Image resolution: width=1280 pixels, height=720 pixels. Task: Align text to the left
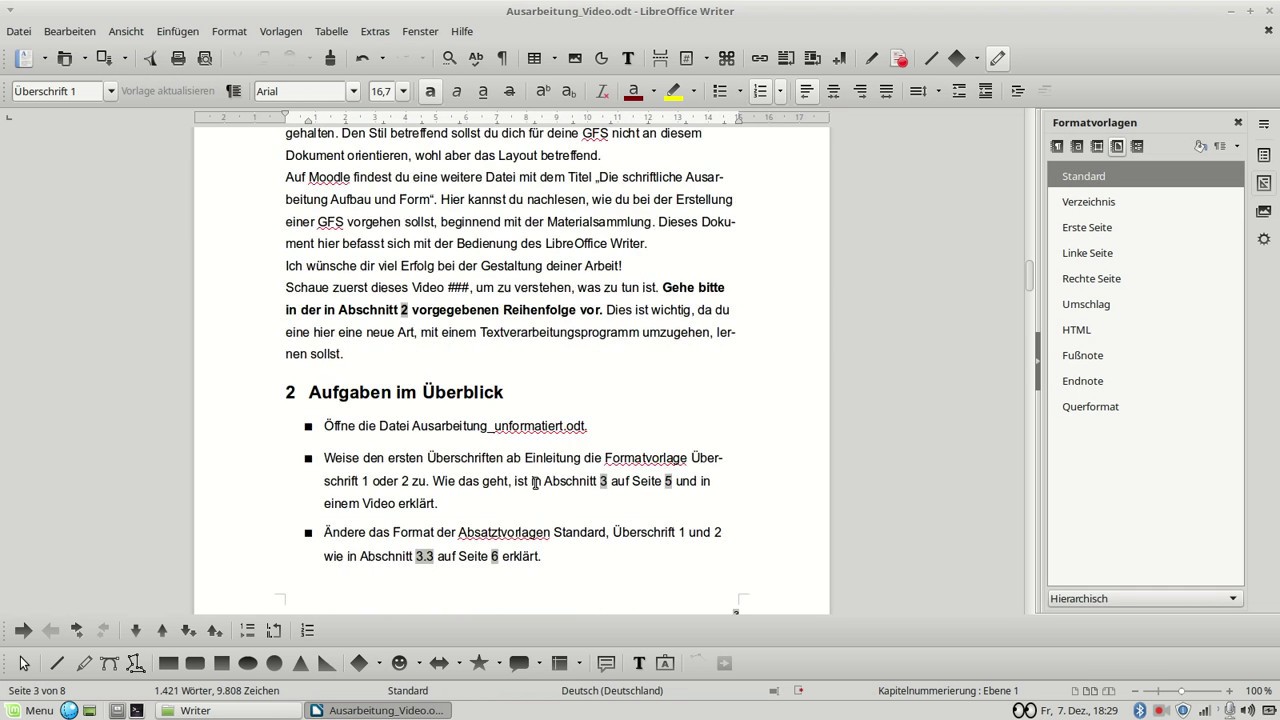[806, 91]
